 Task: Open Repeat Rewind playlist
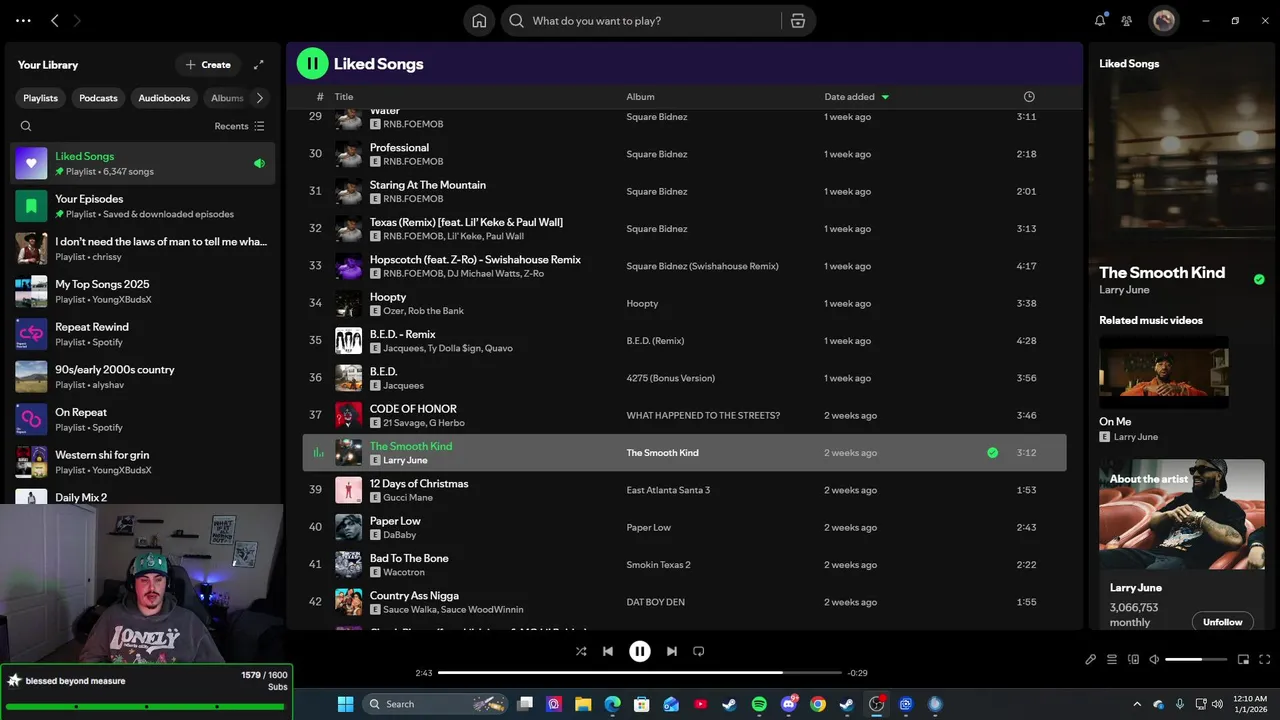pos(143,334)
